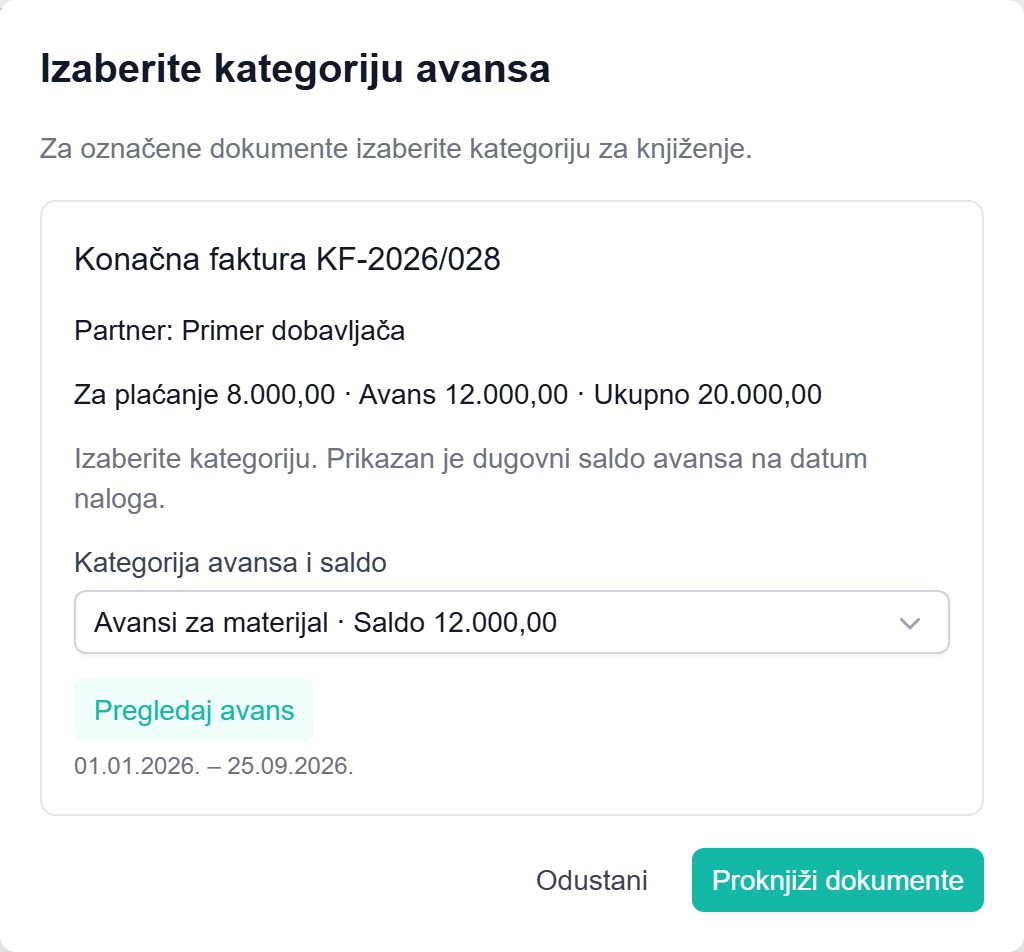Click the Avans 12.000,00 amount

464,394
